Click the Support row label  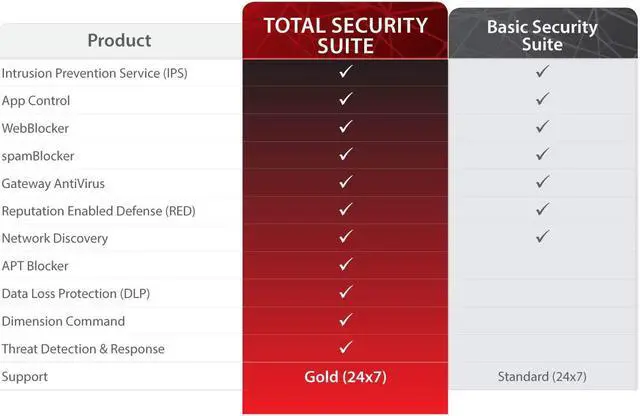25,377
